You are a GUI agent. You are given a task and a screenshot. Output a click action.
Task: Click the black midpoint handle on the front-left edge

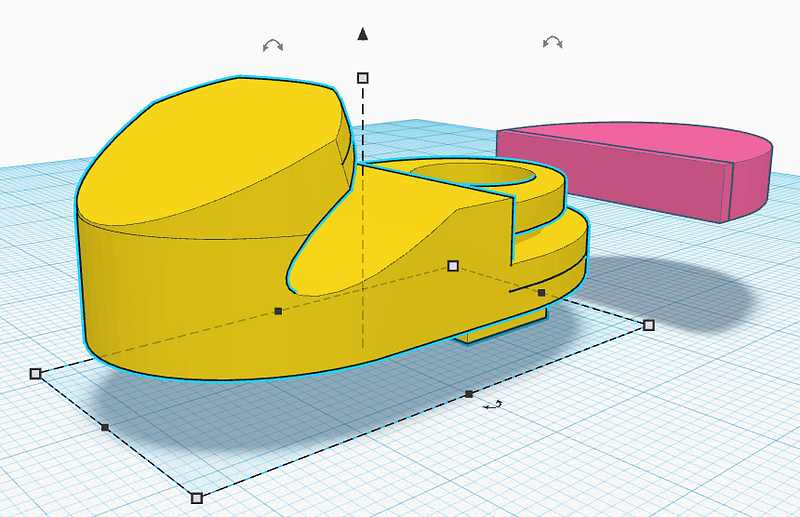(105, 427)
